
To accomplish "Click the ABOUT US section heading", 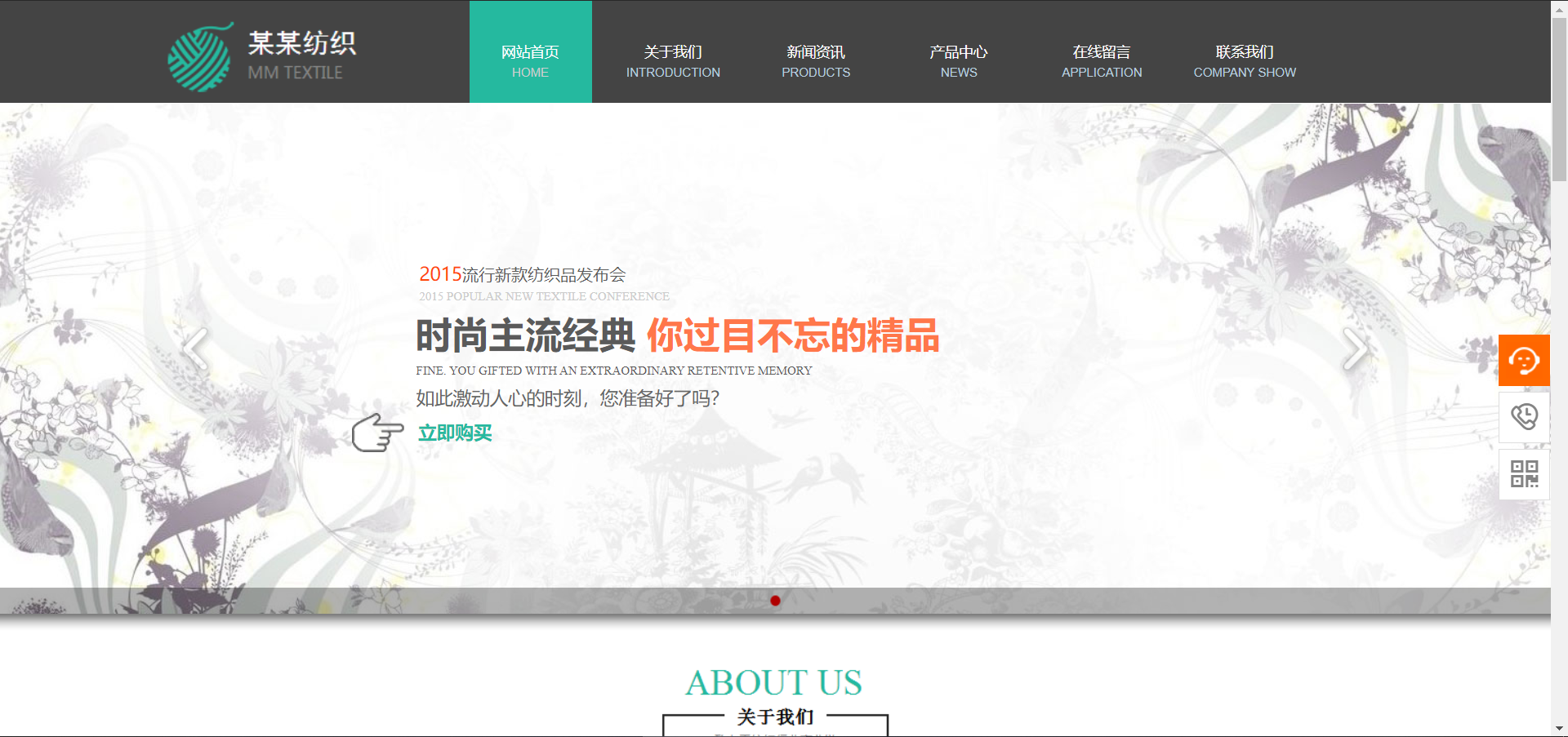I will (773, 682).
